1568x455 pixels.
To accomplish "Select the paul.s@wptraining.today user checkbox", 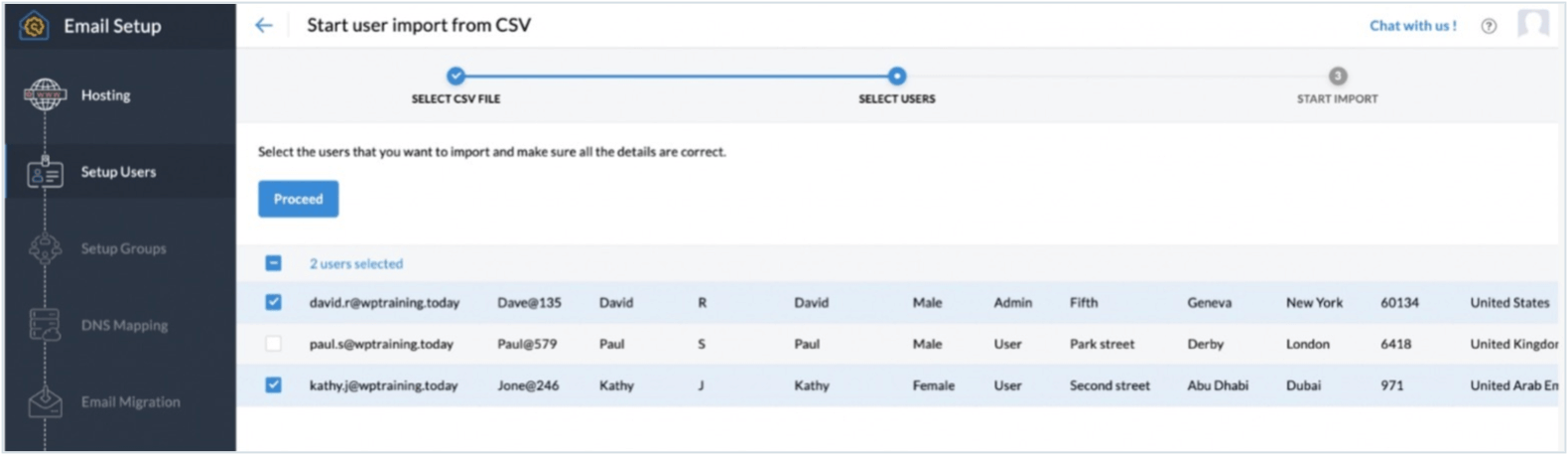I will 273,344.
